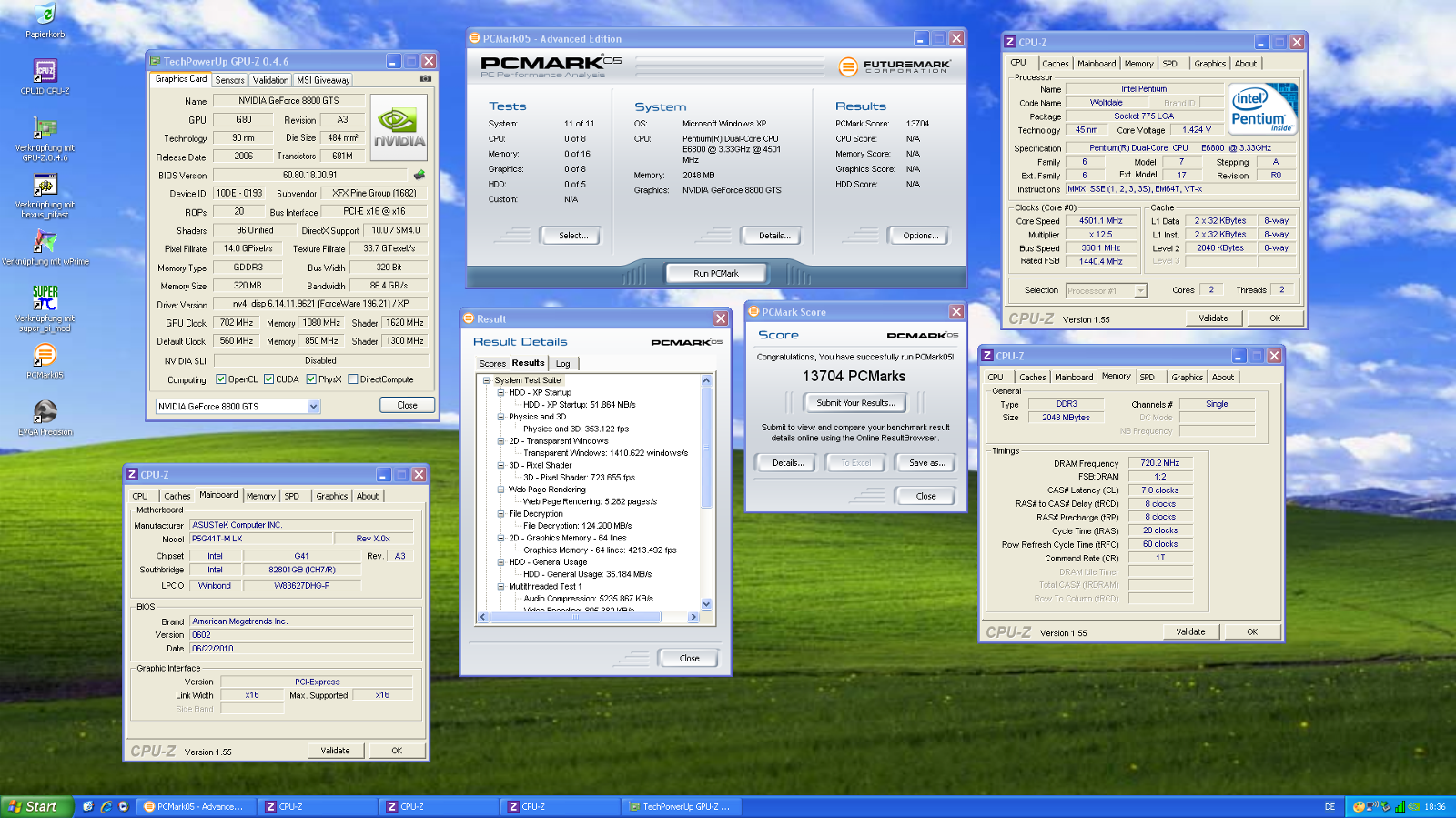Click Save as button in PCMark Score
The height and width of the screenshot is (818, 1456).
(x=927, y=462)
